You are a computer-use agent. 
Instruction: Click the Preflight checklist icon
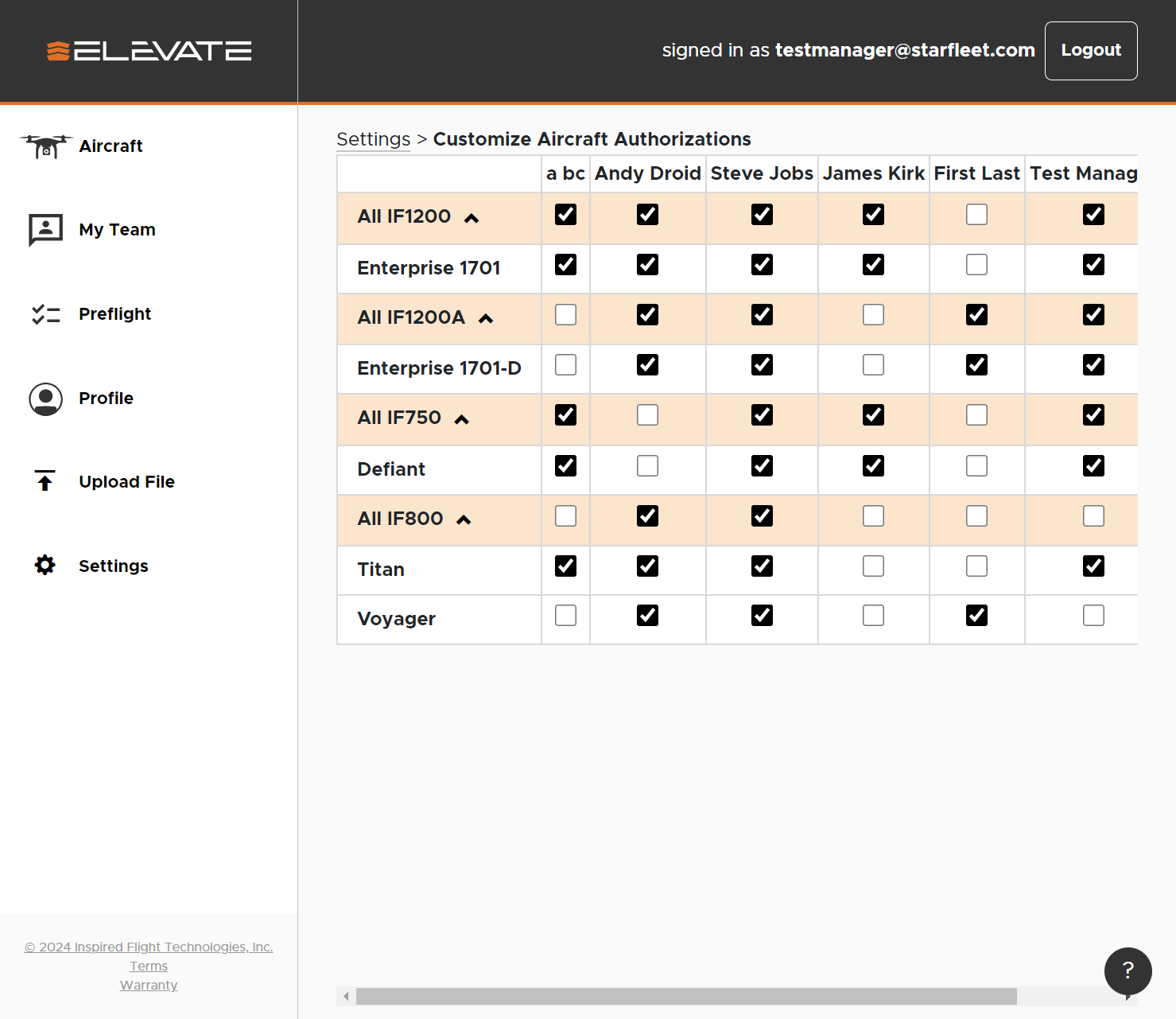point(46,314)
